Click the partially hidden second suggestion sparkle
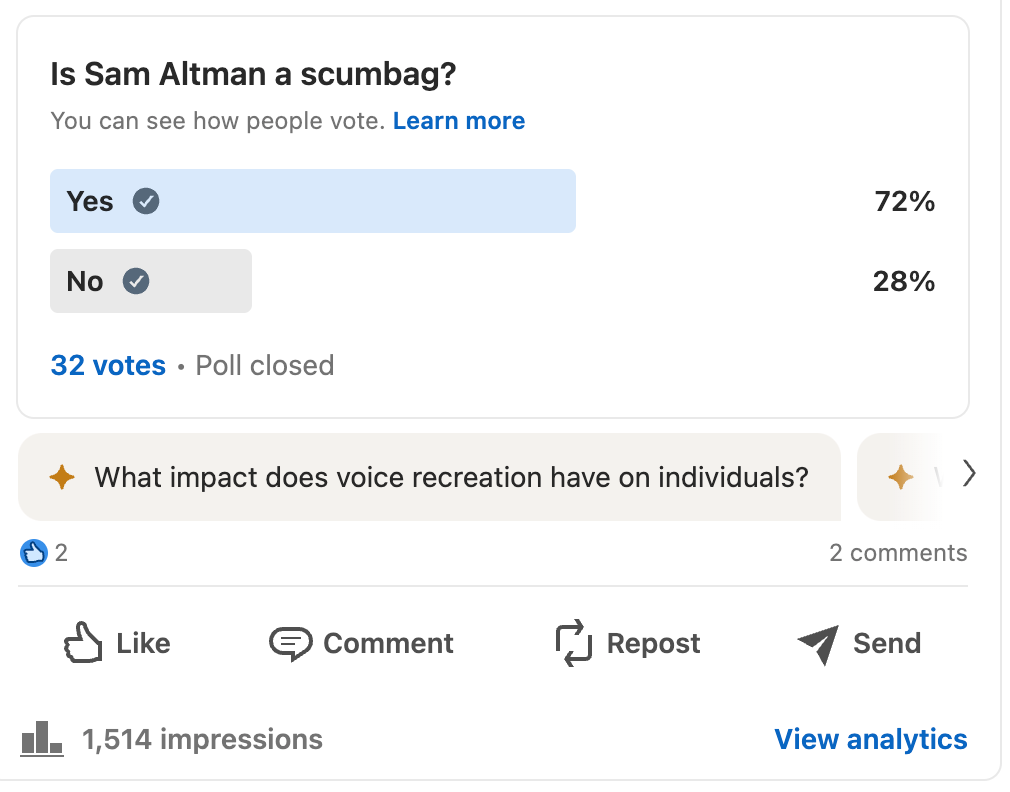Viewport: 1010px width, 792px height. click(901, 477)
